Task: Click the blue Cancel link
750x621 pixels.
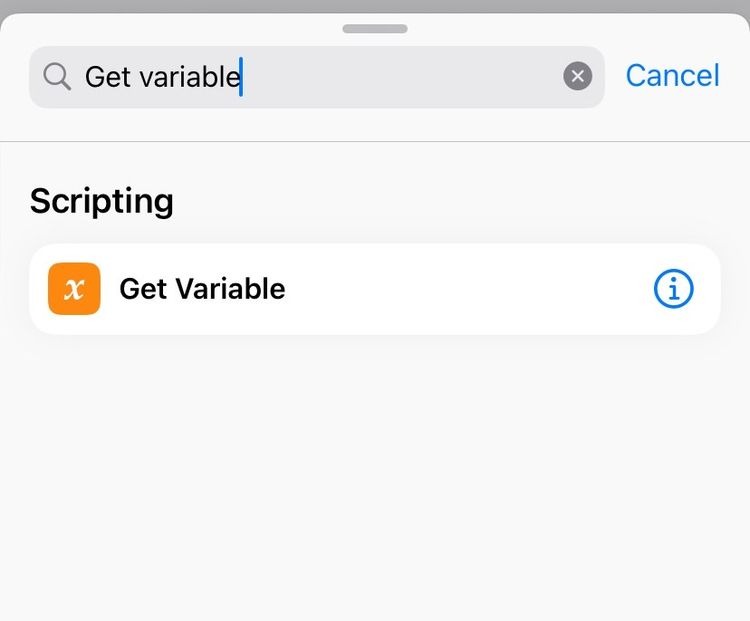Action: click(672, 76)
